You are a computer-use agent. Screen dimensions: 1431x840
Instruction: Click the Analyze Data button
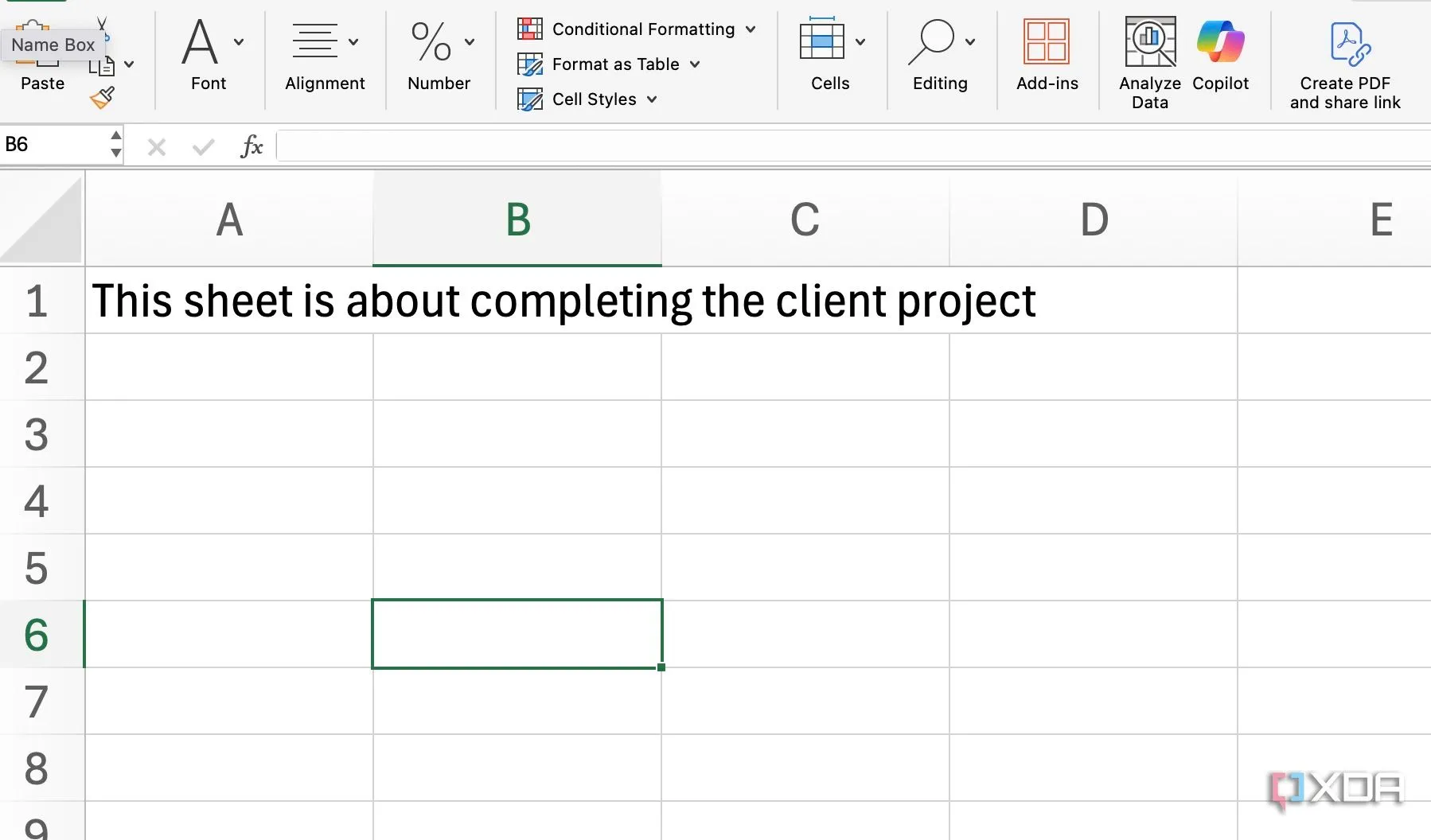pyautogui.click(x=1150, y=64)
